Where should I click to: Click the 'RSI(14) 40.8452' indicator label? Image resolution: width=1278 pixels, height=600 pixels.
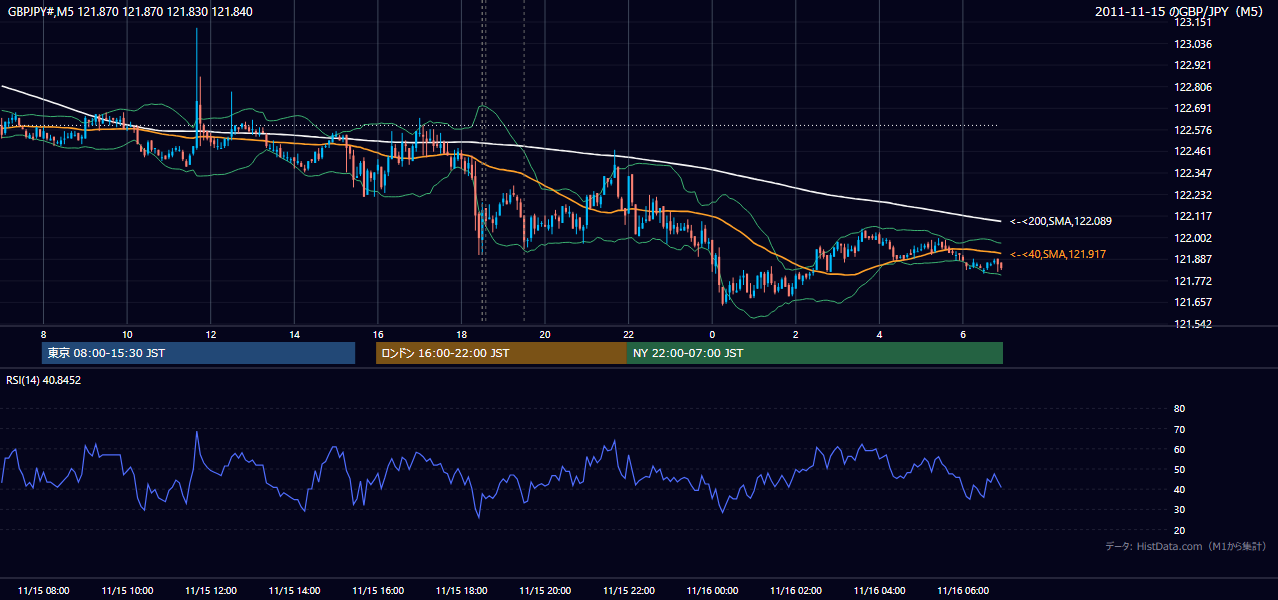coord(44,380)
